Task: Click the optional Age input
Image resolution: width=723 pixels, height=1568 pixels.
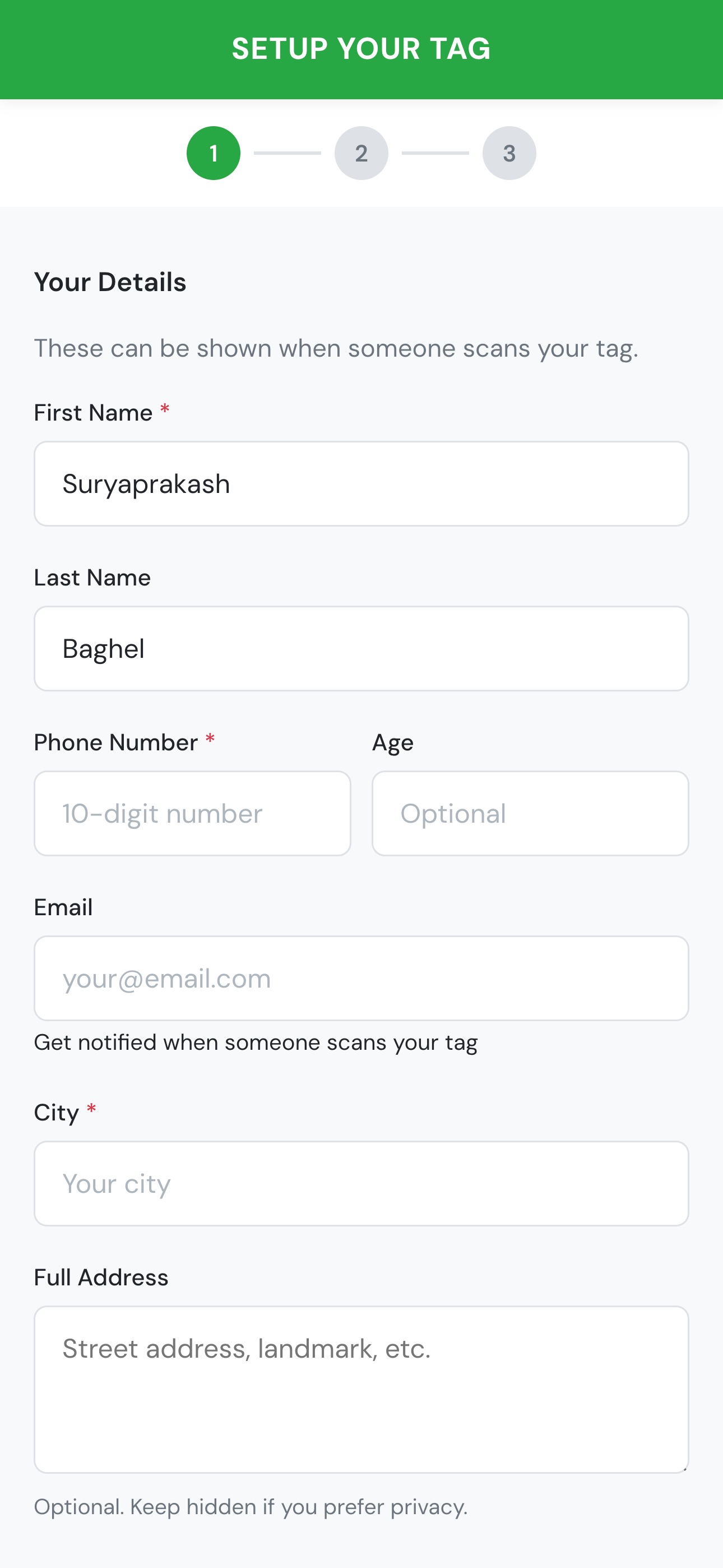Action: point(530,813)
